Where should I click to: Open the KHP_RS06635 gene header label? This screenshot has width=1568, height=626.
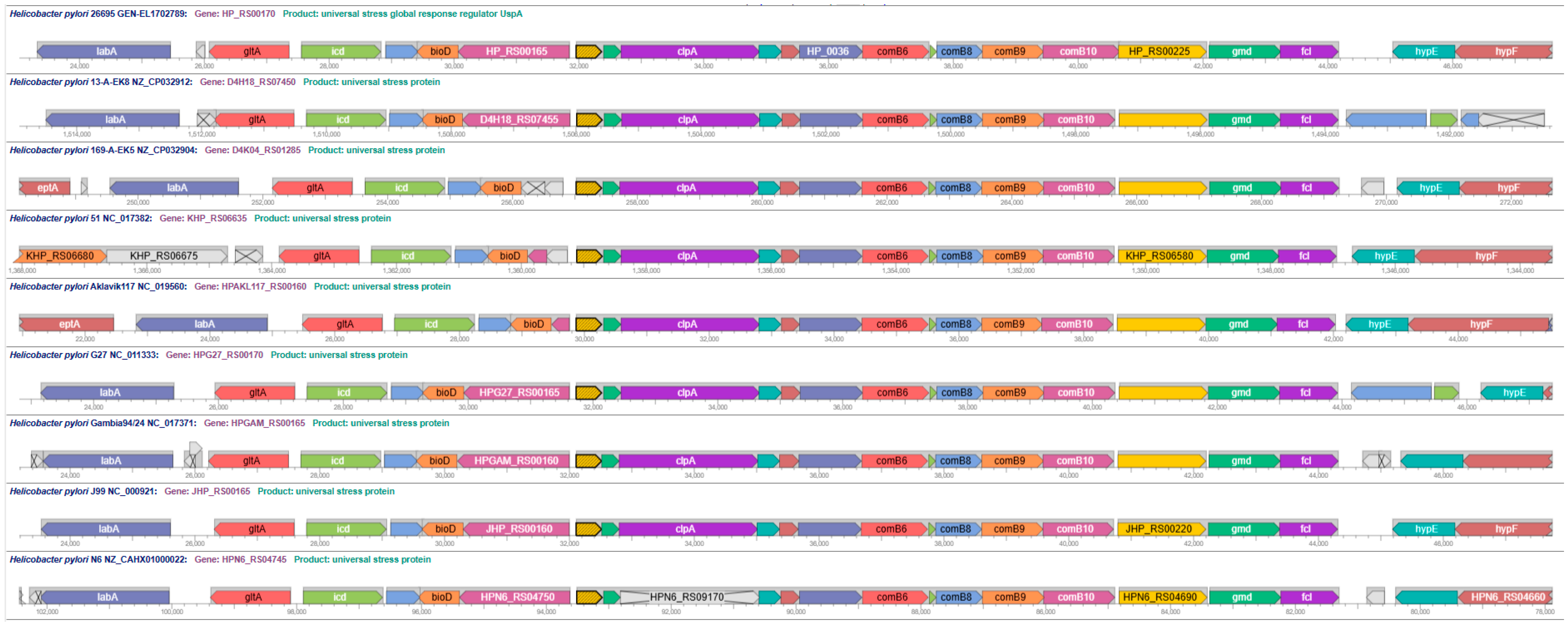203,218
